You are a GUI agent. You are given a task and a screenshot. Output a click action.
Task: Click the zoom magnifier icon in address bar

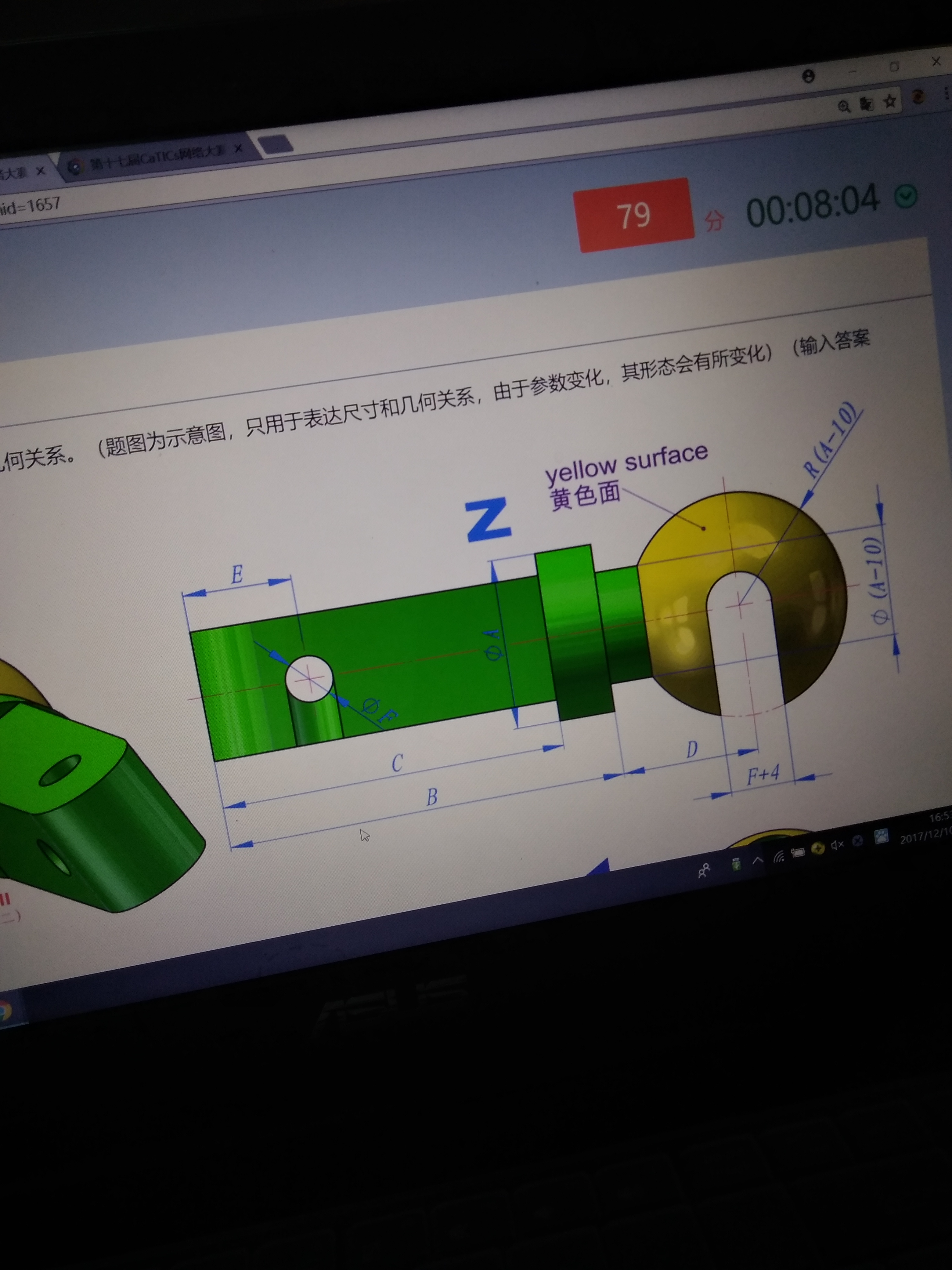point(844,107)
